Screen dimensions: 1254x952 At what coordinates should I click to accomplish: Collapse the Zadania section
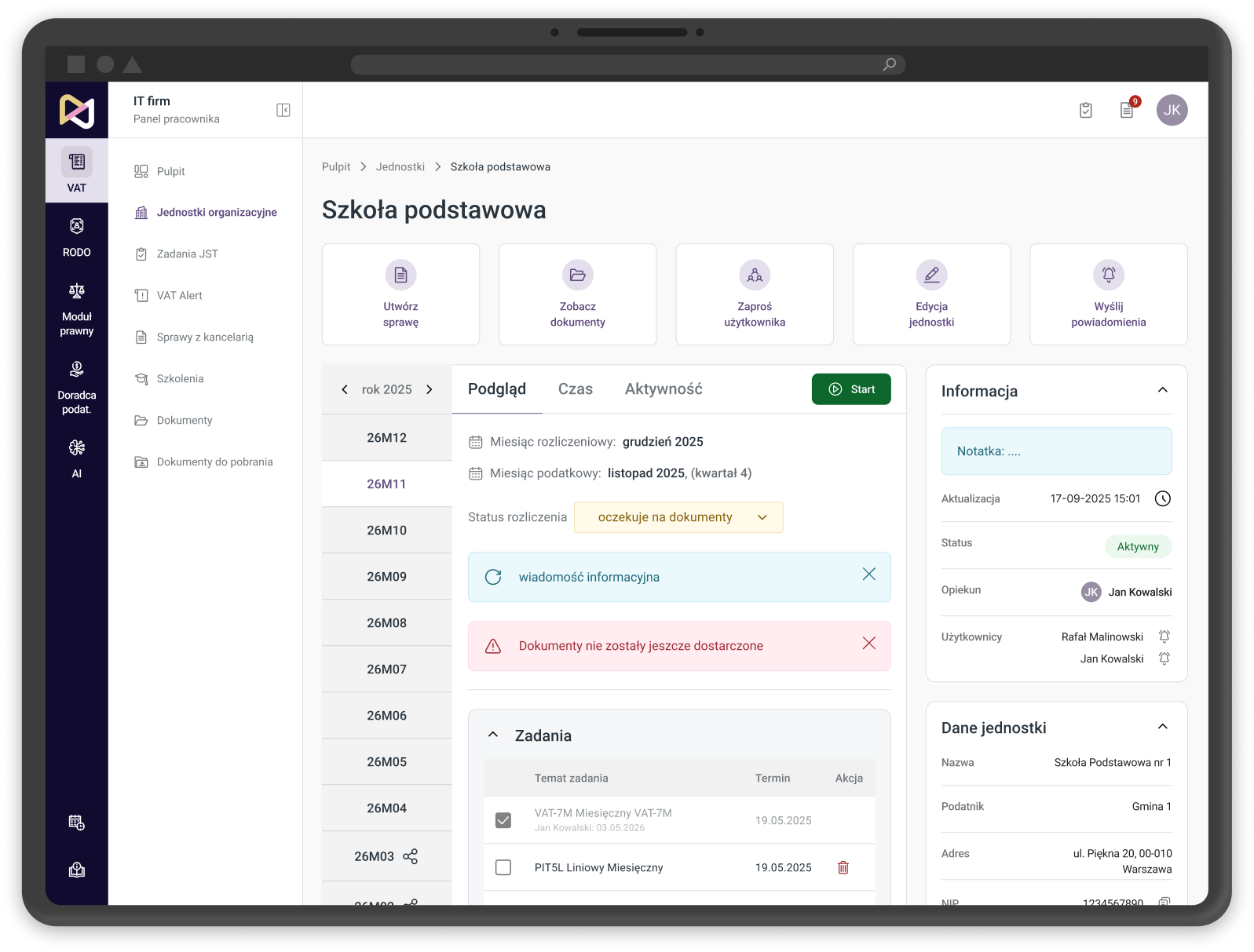pyautogui.click(x=493, y=735)
